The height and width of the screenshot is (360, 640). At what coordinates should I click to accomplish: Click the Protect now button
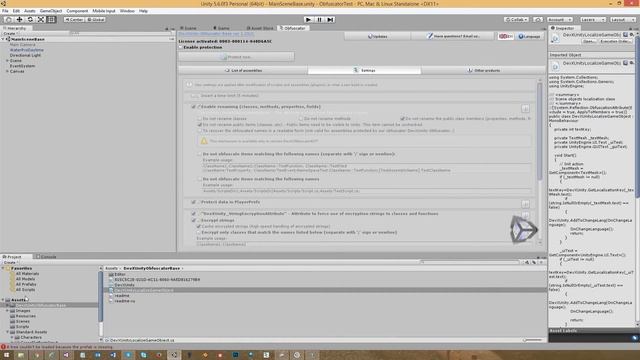click(x=236, y=57)
